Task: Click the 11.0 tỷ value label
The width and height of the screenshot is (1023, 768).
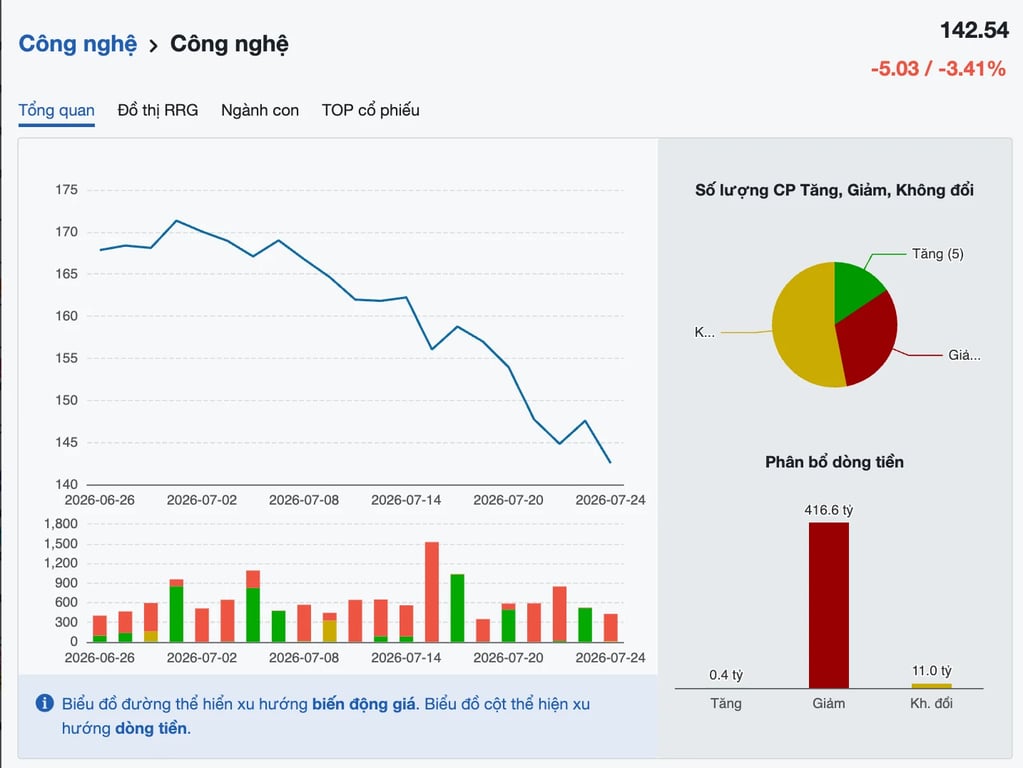Action: coord(932,671)
